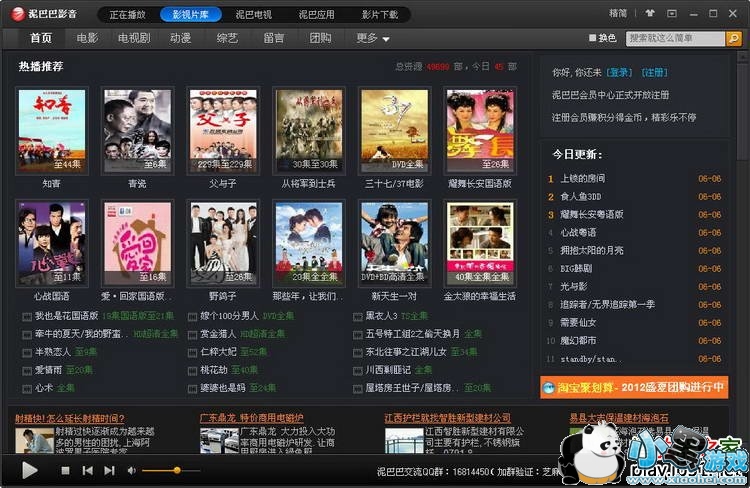Click the mini-mode window icon in title bar
The image size is (750, 488).
672,13
